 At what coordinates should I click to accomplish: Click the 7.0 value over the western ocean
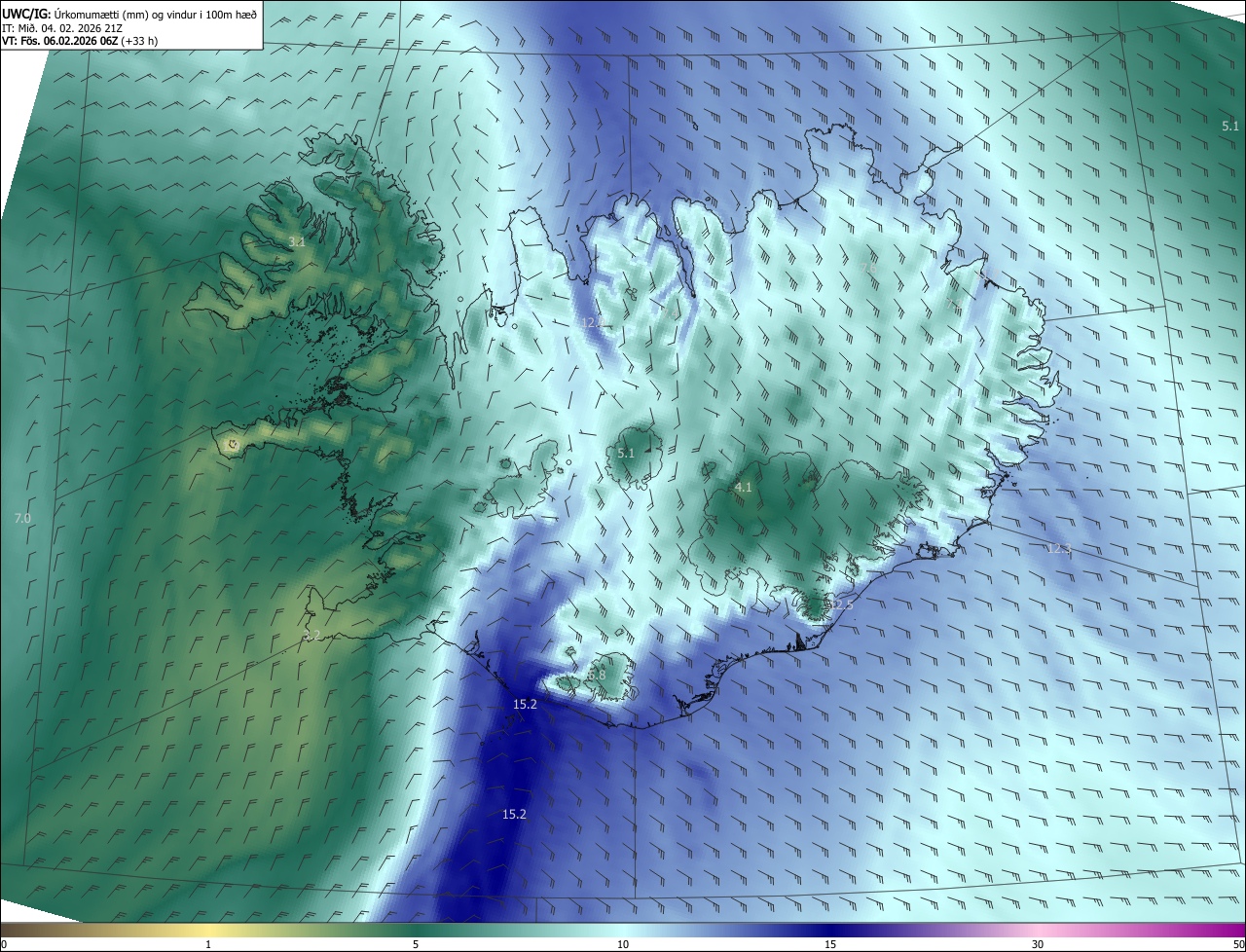[x=22, y=519]
